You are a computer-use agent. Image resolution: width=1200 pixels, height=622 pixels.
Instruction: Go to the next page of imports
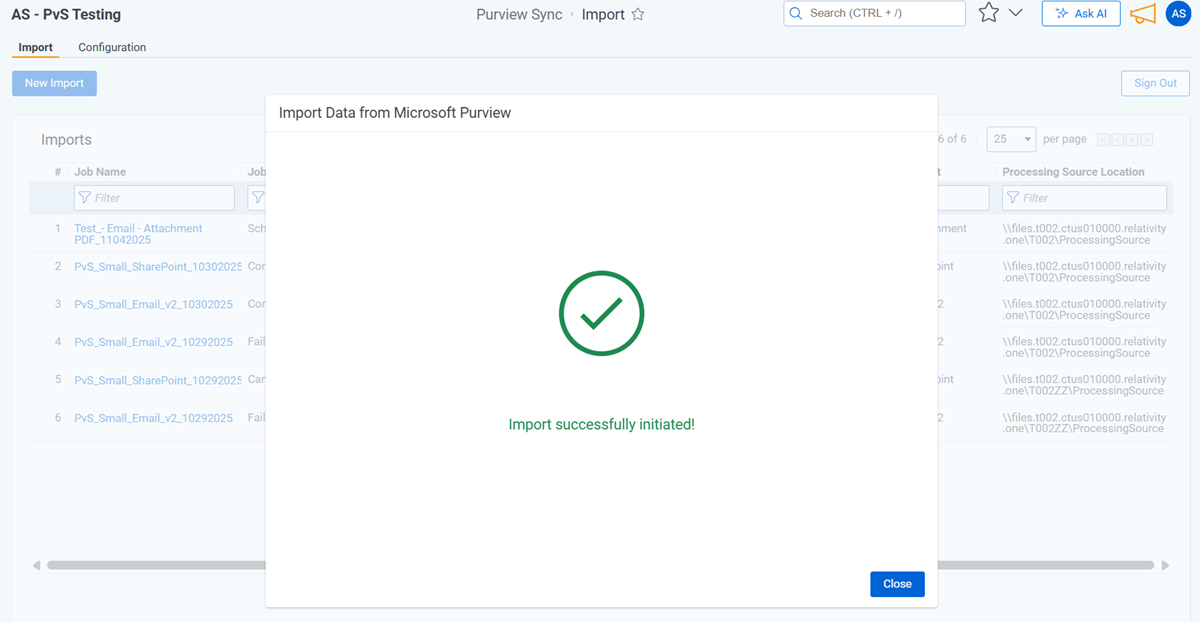click(x=1132, y=140)
